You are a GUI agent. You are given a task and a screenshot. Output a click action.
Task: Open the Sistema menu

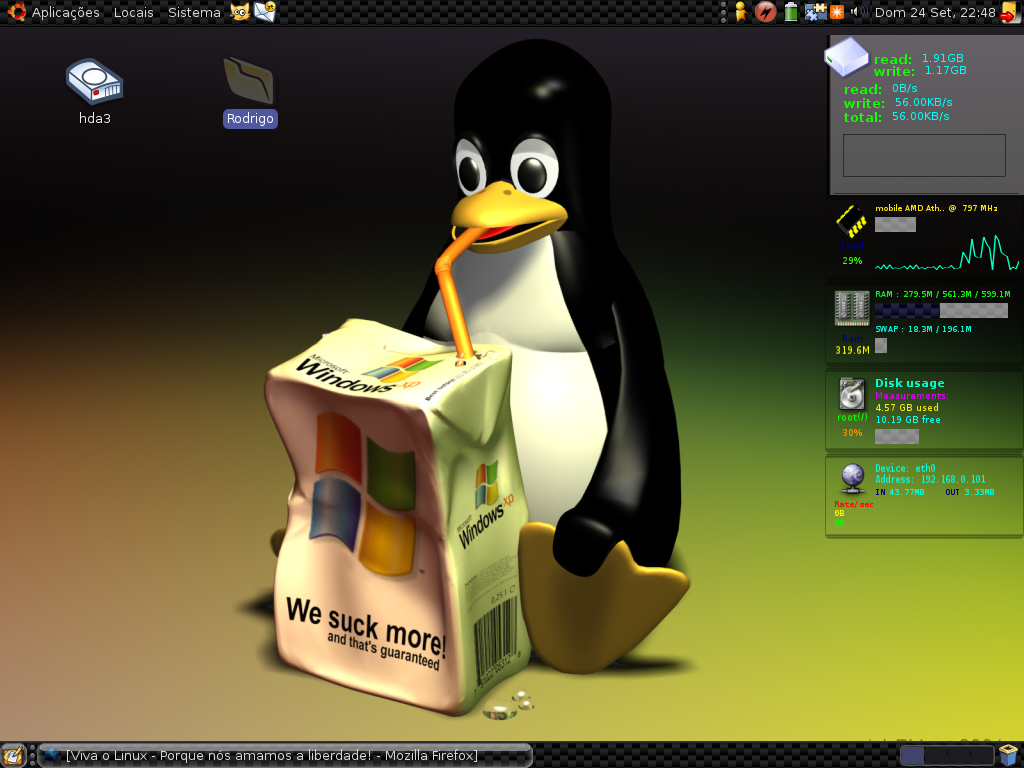pyautogui.click(x=194, y=12)
